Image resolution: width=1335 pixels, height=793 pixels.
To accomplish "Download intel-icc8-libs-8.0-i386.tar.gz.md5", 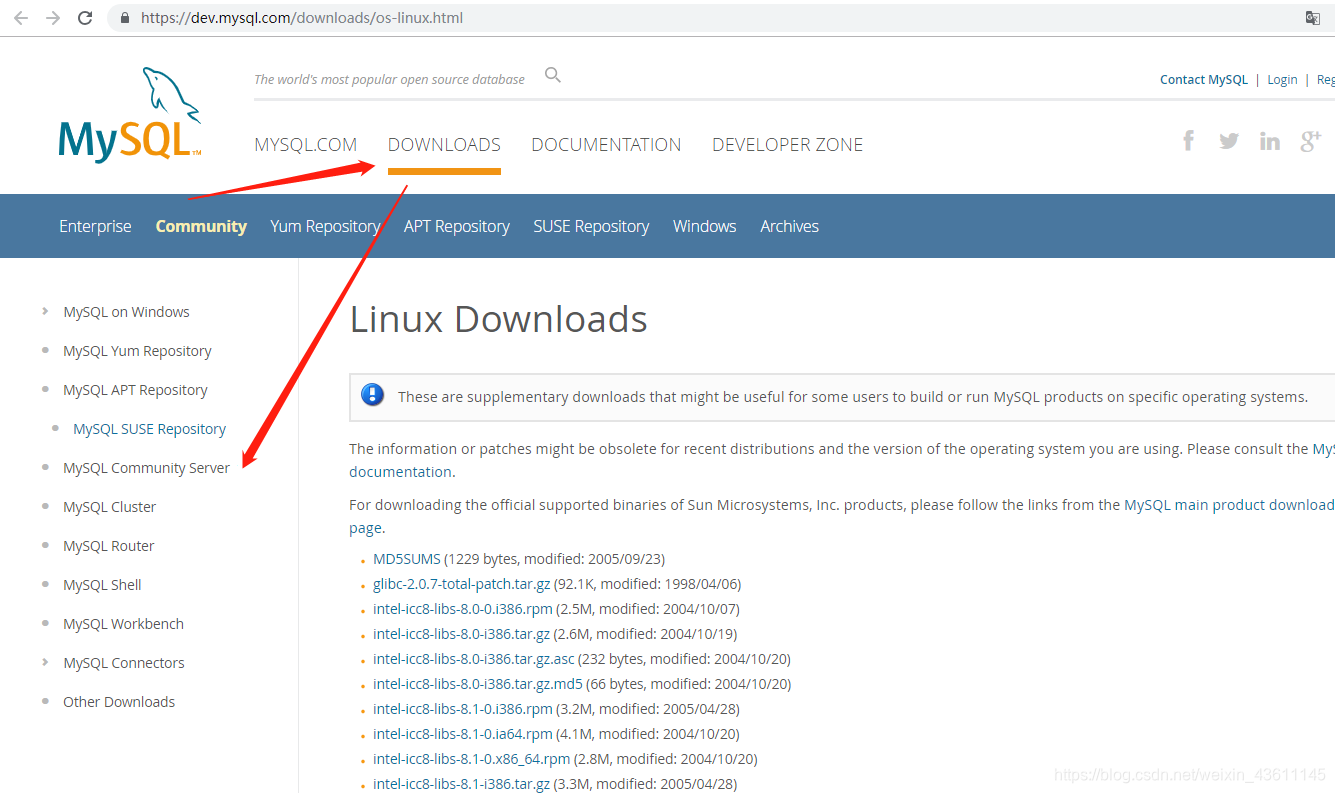I will (477, 684).
